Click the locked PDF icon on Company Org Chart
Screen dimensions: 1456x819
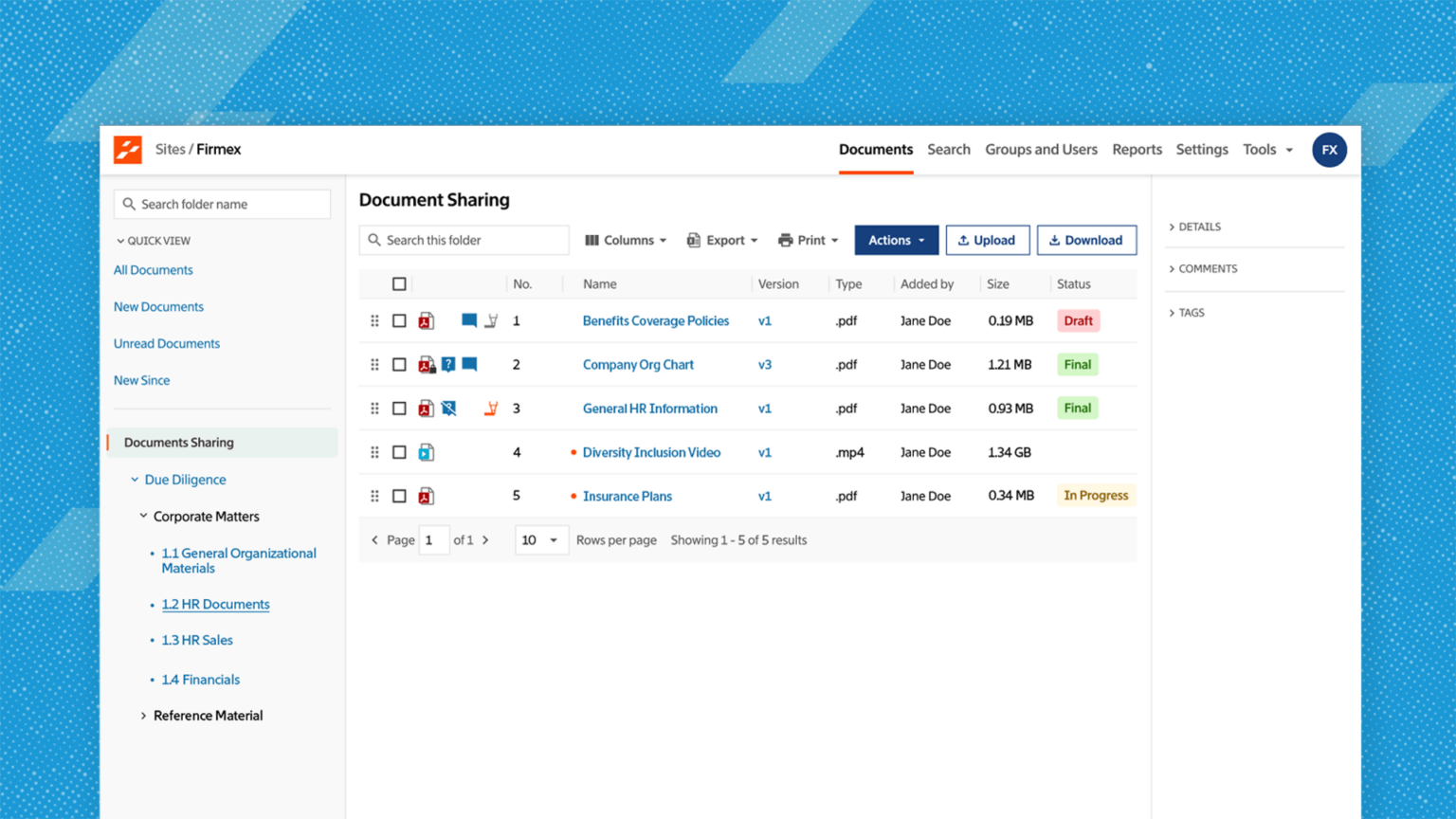pos(427,364)
